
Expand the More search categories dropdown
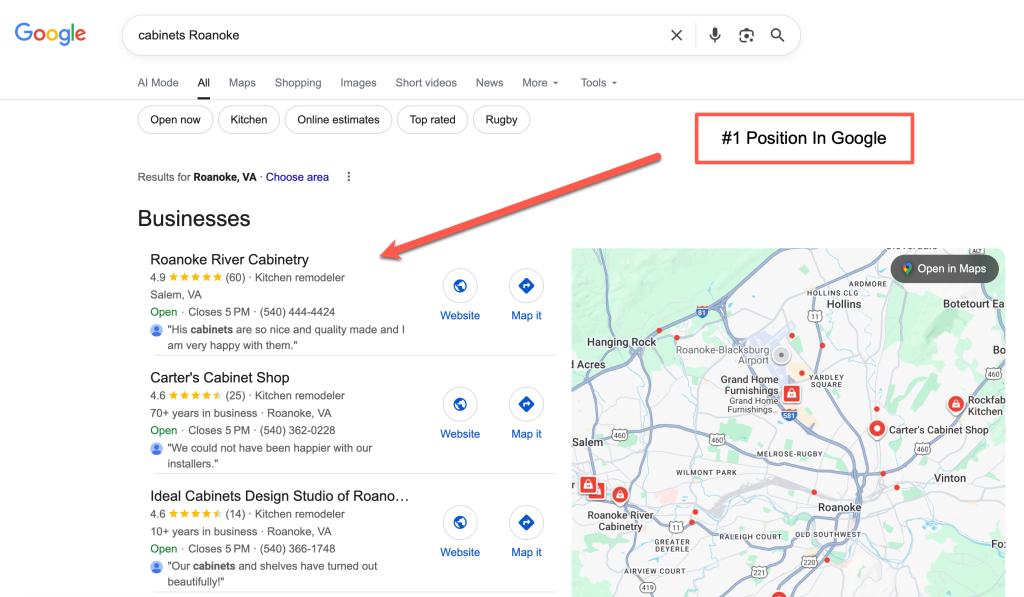[540, 83]
